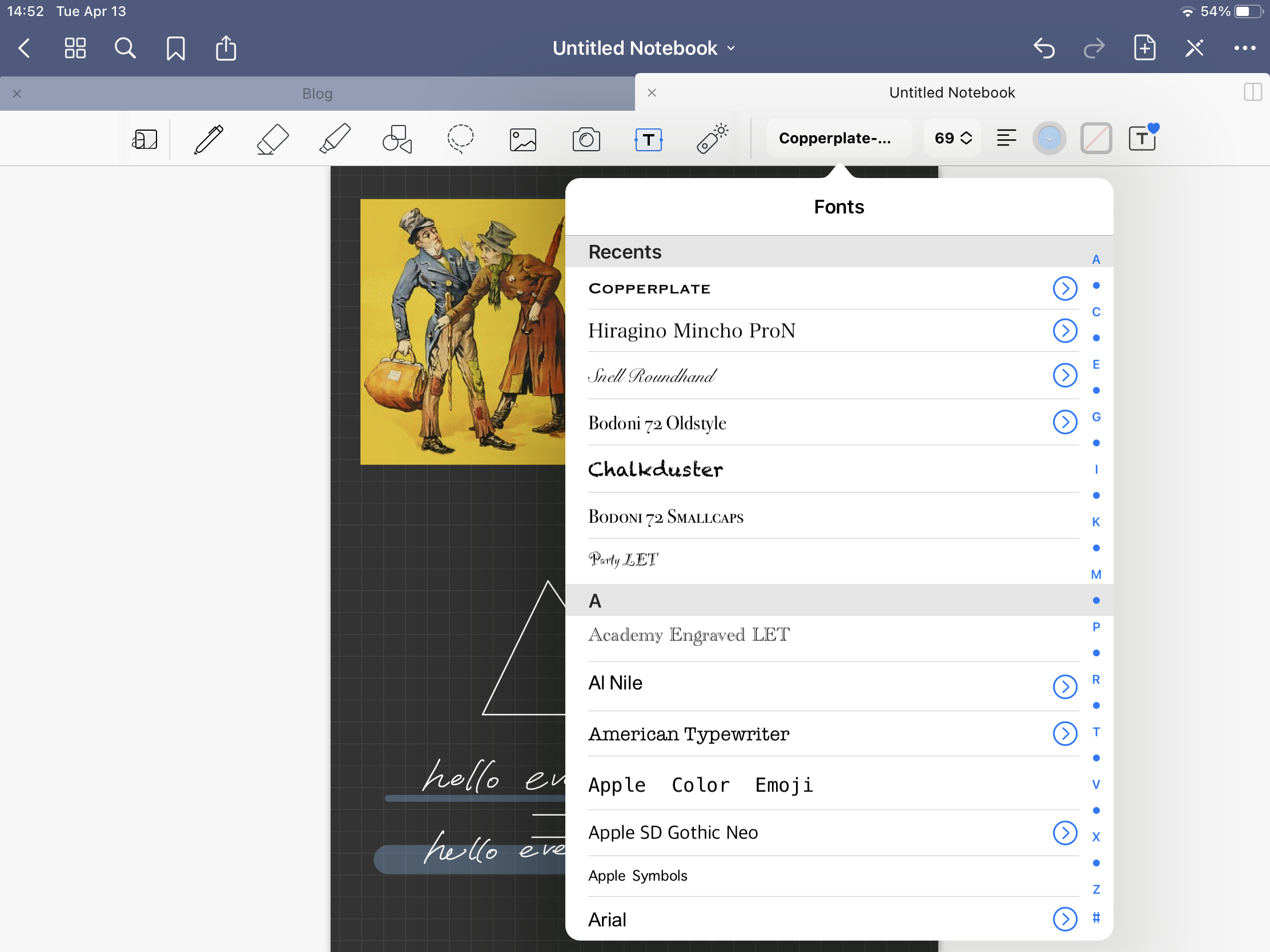
Task: Open Untitled Notebook title dropdown
Action: 644,49
